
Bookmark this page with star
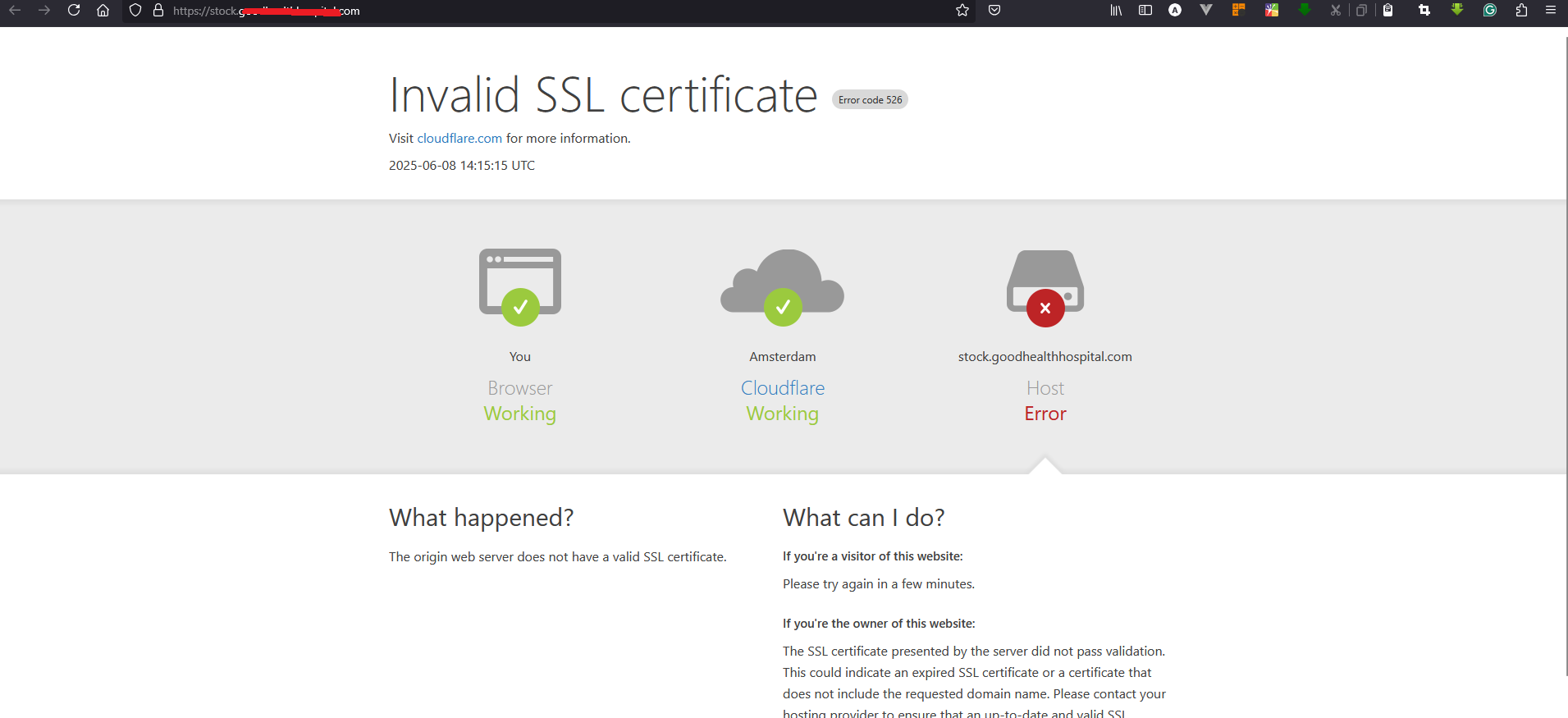962,11
